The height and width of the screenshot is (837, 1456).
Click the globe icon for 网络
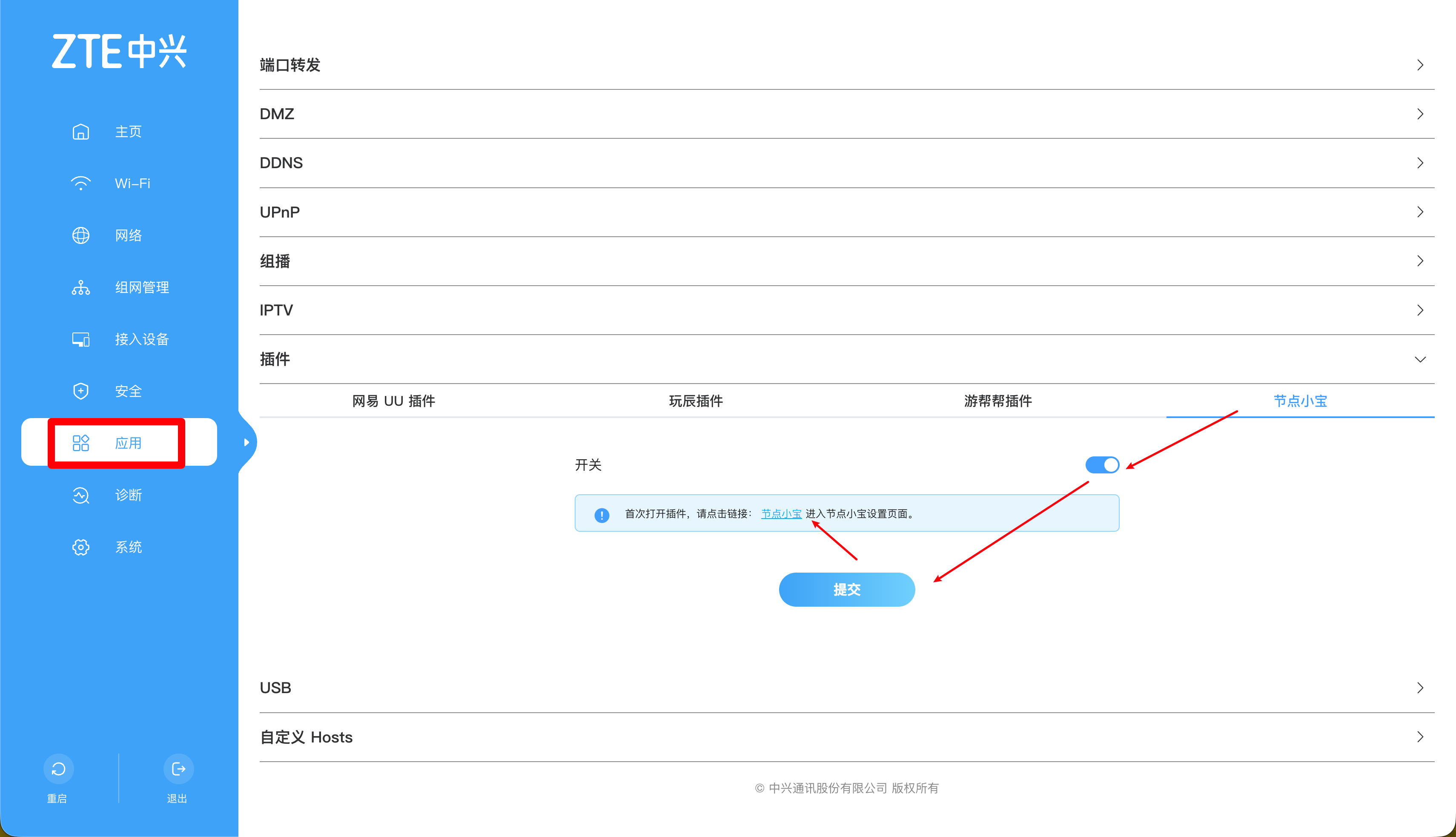pos(80,236)
